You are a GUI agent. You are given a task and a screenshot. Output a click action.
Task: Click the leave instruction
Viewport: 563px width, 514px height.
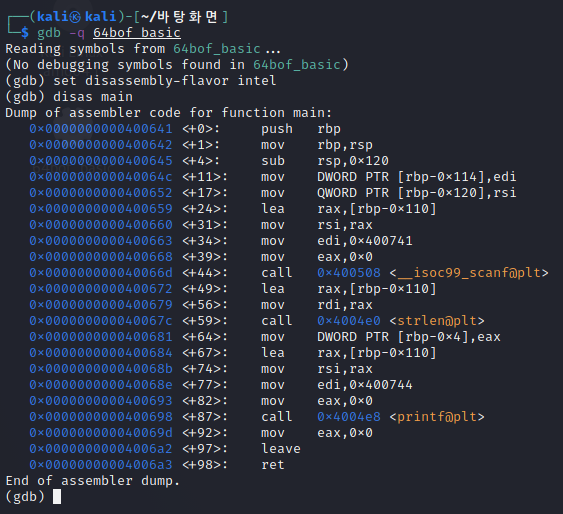[281, 449]
